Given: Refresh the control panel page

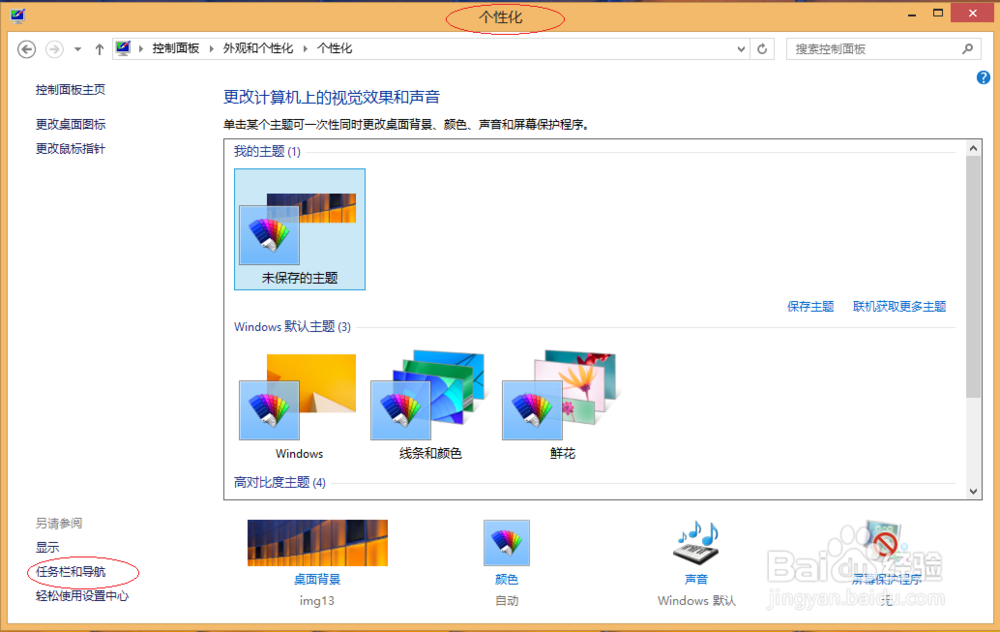Looking at the screenshot, I should click(x=762, y=49).
